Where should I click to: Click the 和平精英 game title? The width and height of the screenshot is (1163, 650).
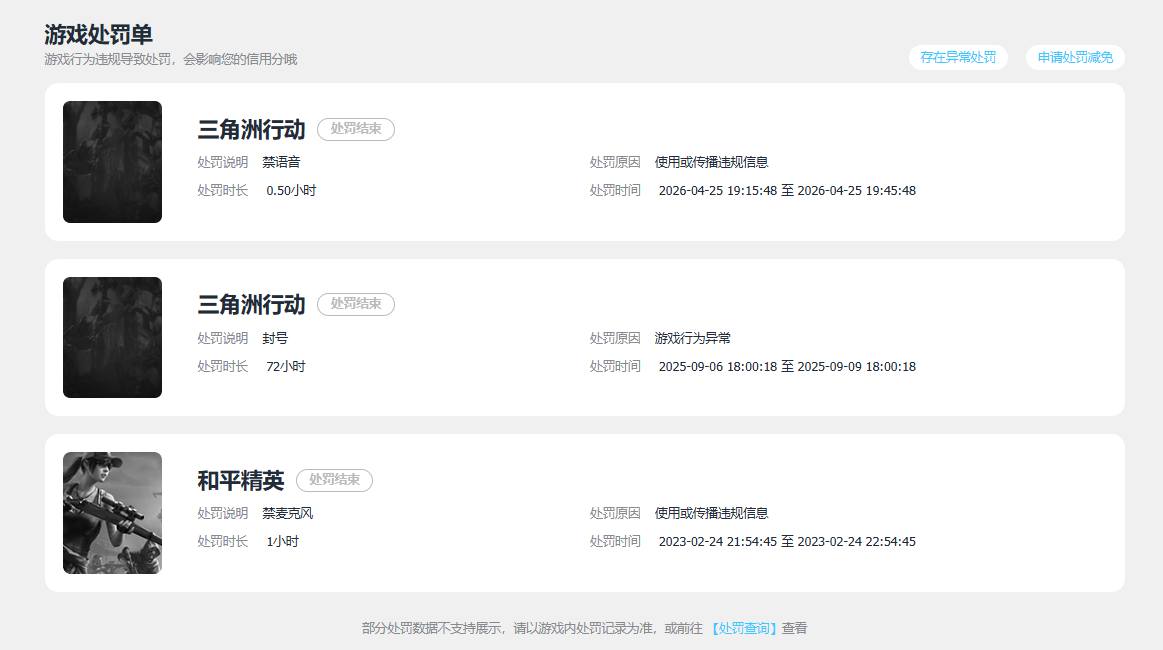click(x=240, y=480)
